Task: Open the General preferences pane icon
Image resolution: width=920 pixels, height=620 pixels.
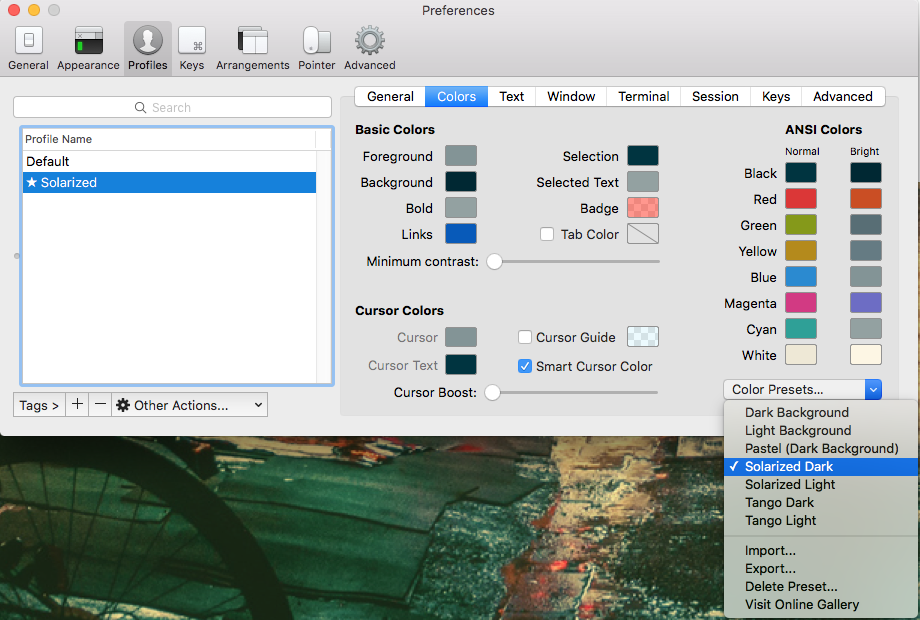Action: [x=28, y=41]
